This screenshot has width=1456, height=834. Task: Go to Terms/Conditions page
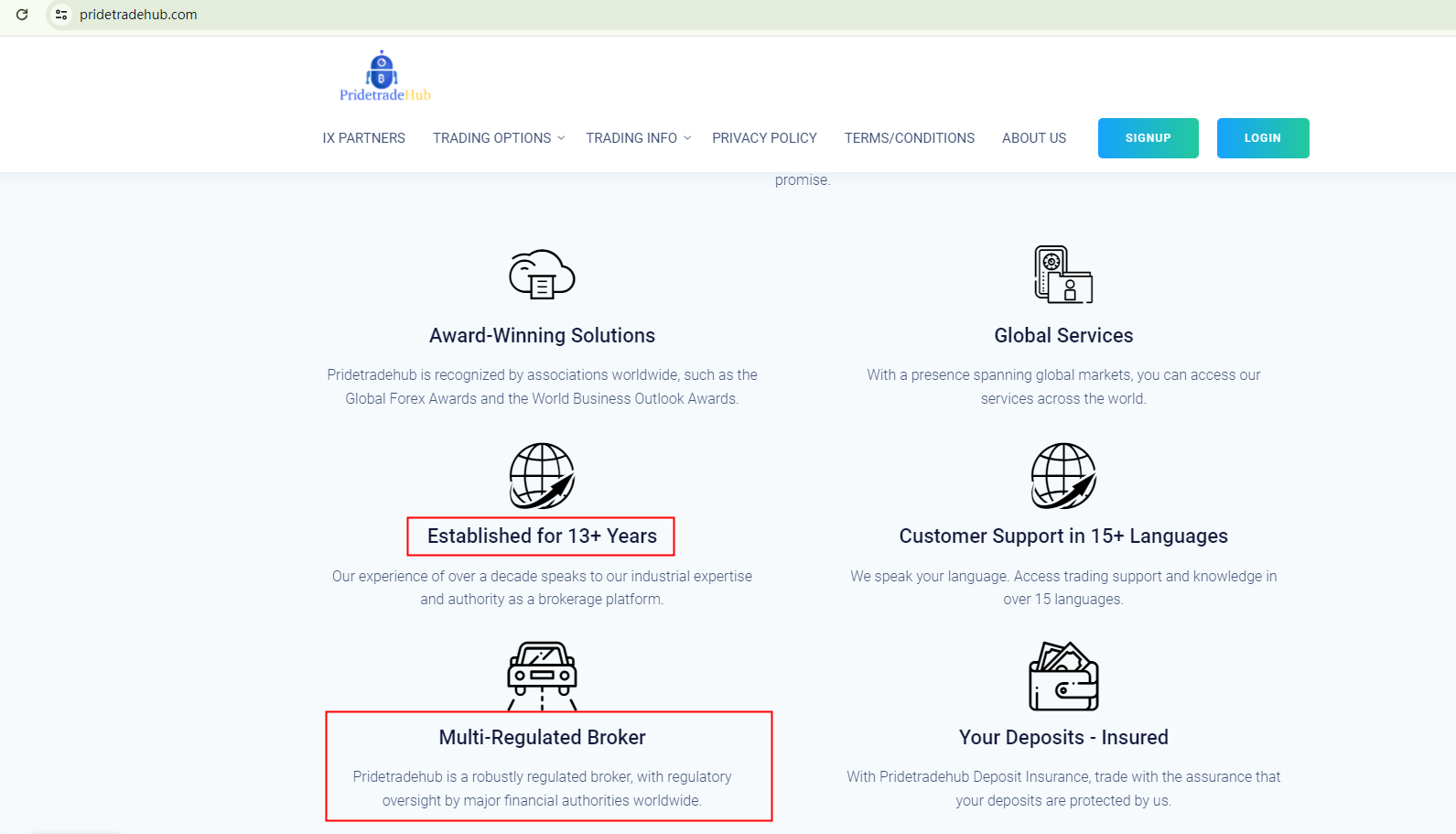pyautogui.click(x=910, y=138)
